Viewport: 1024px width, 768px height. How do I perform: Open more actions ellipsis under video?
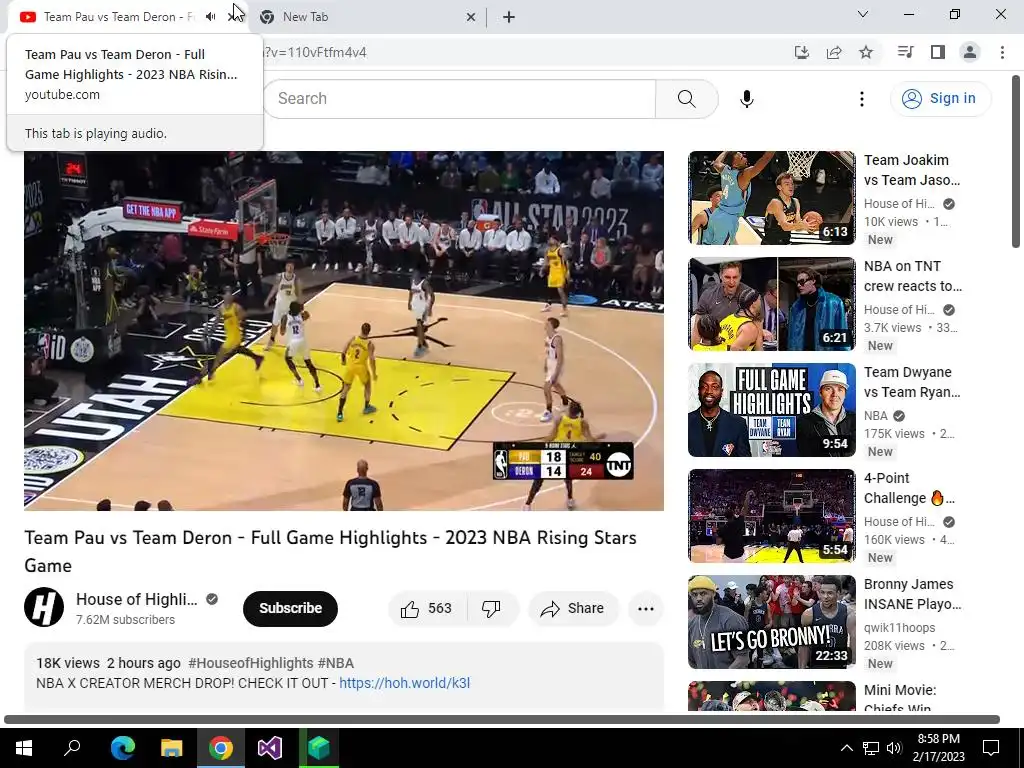(x=645, y=609)
